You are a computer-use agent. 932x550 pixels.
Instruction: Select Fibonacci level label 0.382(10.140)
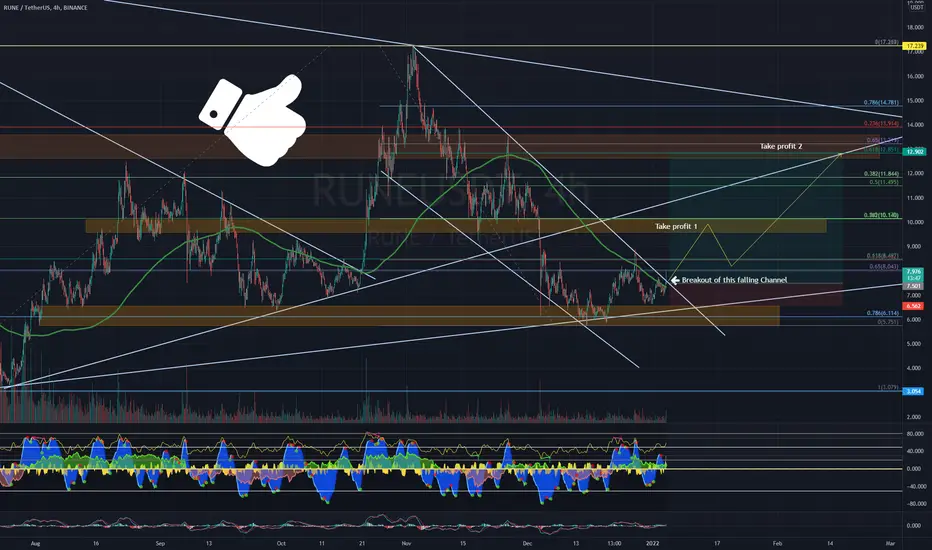tap(881, 215)
